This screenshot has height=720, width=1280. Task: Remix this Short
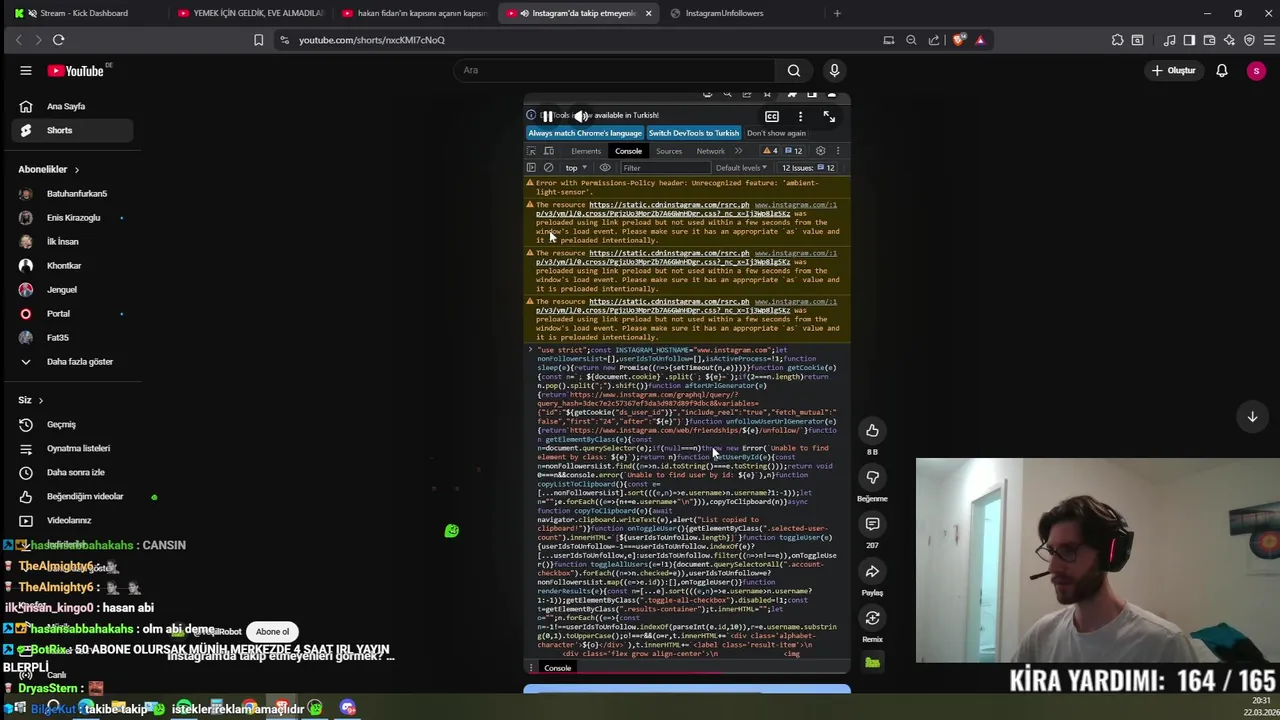tap(872, 618)
